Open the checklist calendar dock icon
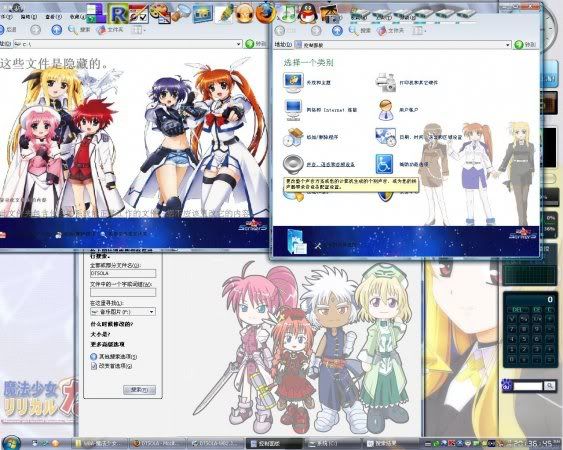This screenshot has width=563, height=450. [x=139, y=14]
